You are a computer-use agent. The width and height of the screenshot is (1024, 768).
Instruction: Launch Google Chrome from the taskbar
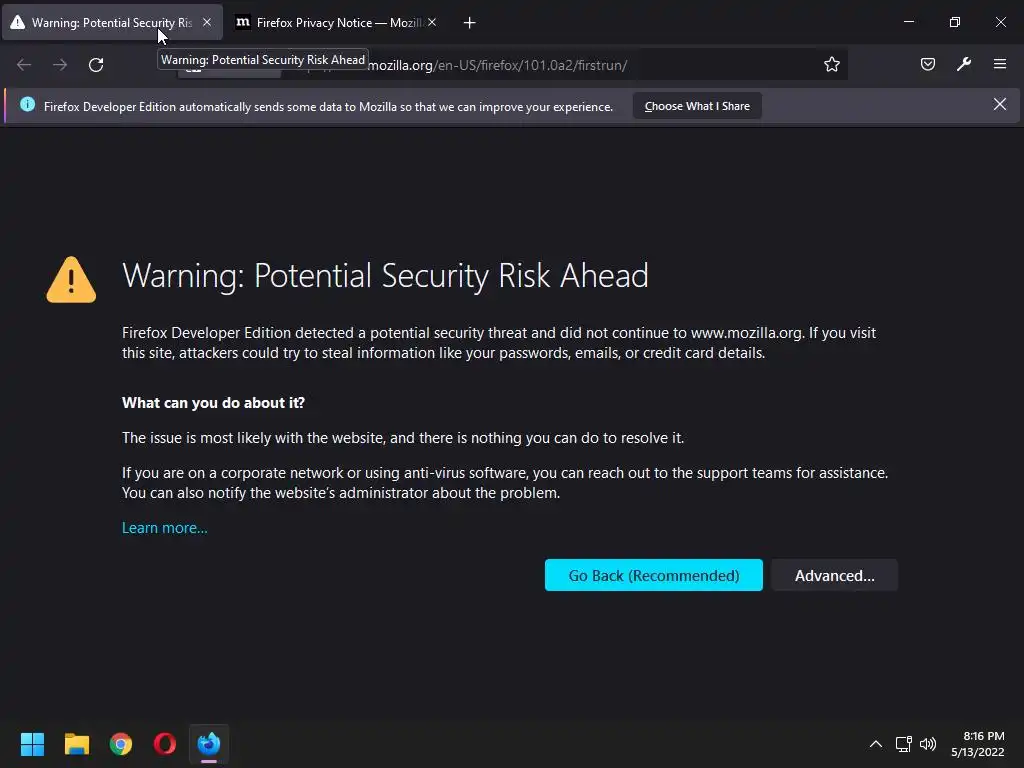(x=121, y=744)
